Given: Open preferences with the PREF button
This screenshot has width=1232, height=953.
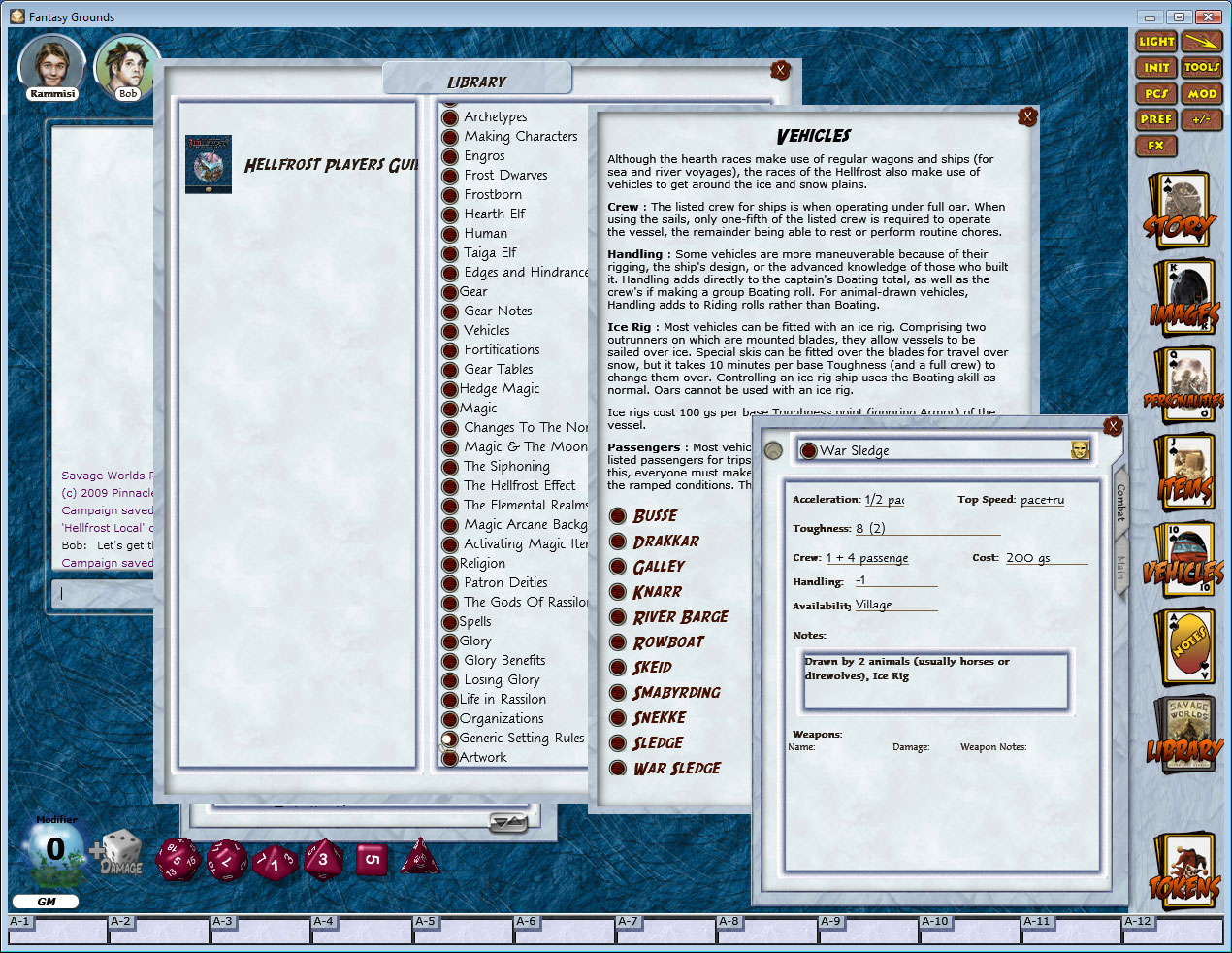Looking at the screenshot, I should coord(1154,120).
